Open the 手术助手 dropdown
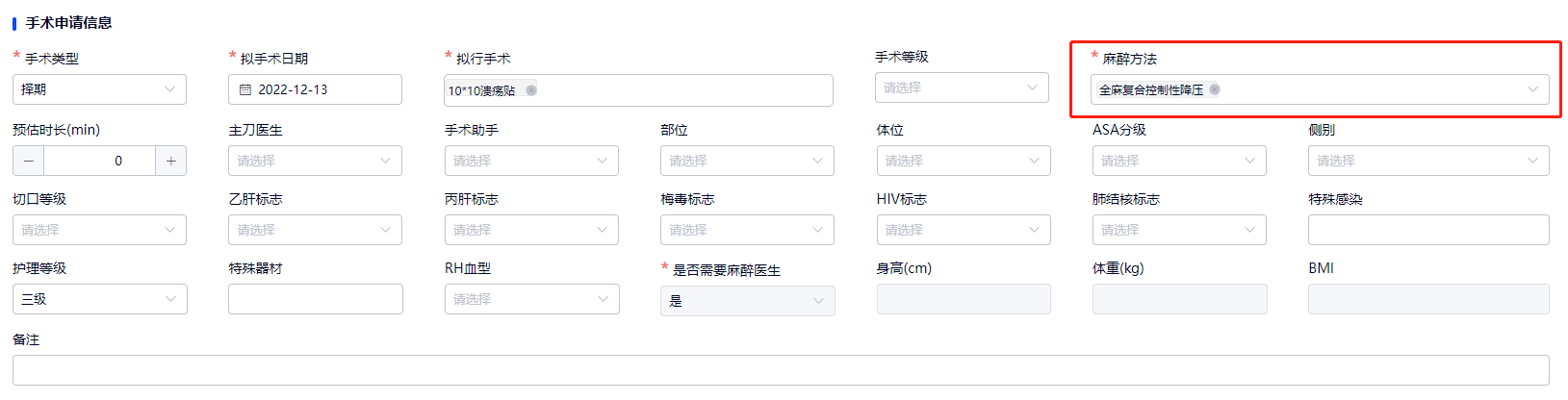This screenshot has height=400, width=1568. point(531,161)
